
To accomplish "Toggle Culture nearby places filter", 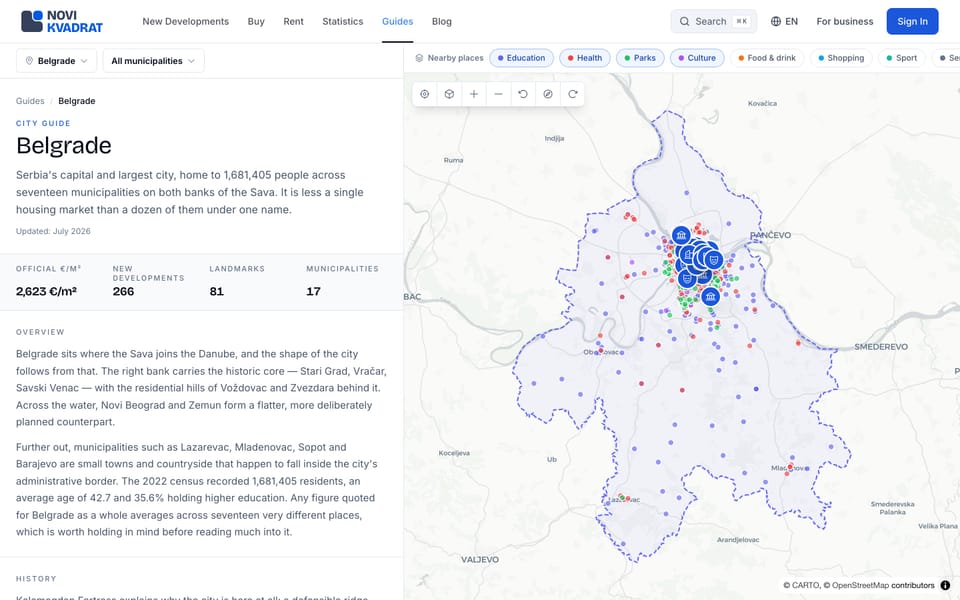I will click(697, 58).
